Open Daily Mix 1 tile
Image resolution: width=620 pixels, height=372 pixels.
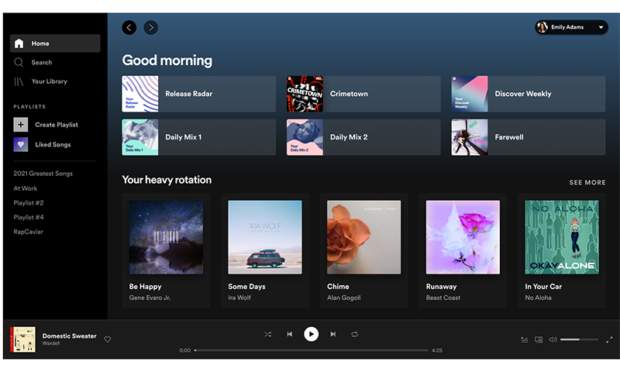tap(199, 137)
